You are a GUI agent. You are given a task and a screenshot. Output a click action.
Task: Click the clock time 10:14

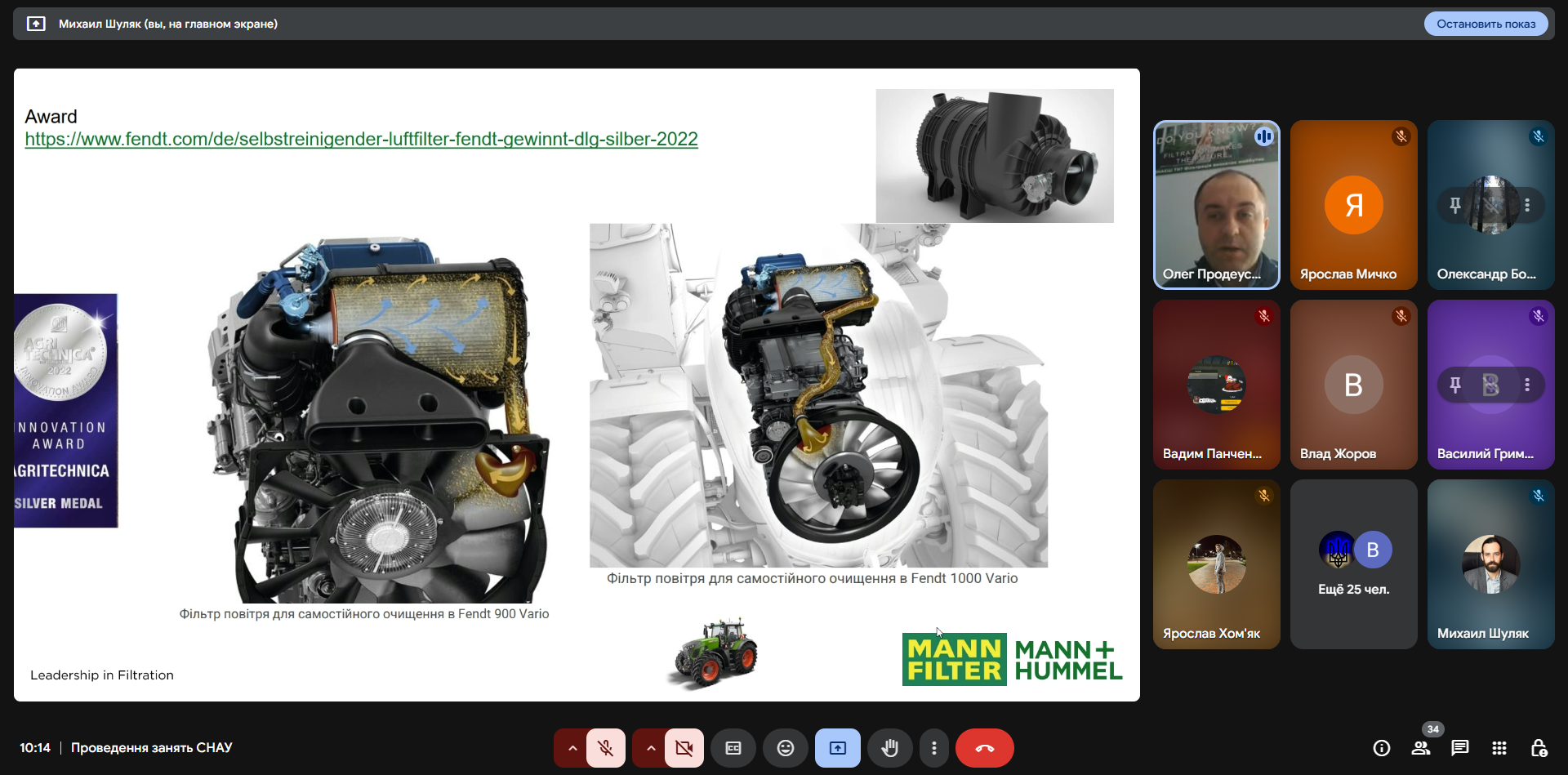(35, 748)
